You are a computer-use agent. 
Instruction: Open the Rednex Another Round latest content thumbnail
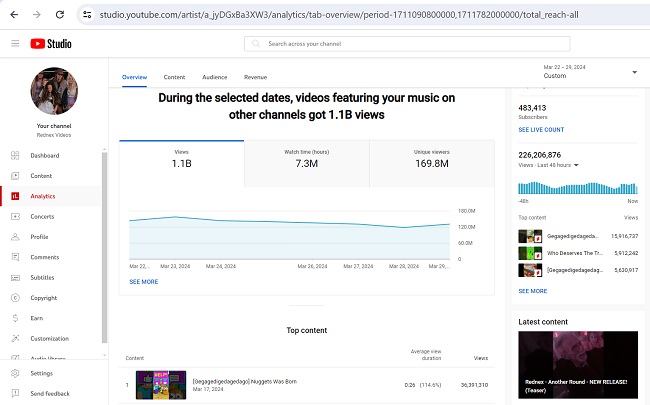[x=578, y=366]
